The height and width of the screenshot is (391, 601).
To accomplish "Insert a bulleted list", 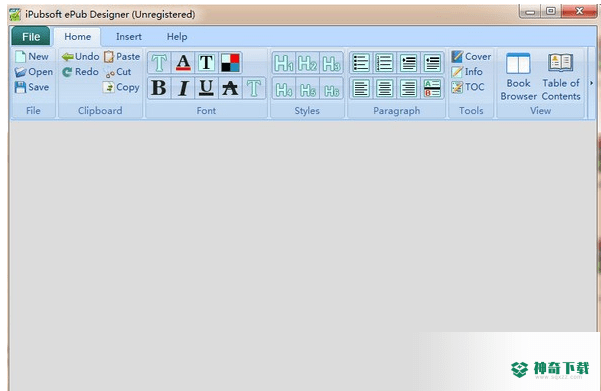I will click(361, 63).
